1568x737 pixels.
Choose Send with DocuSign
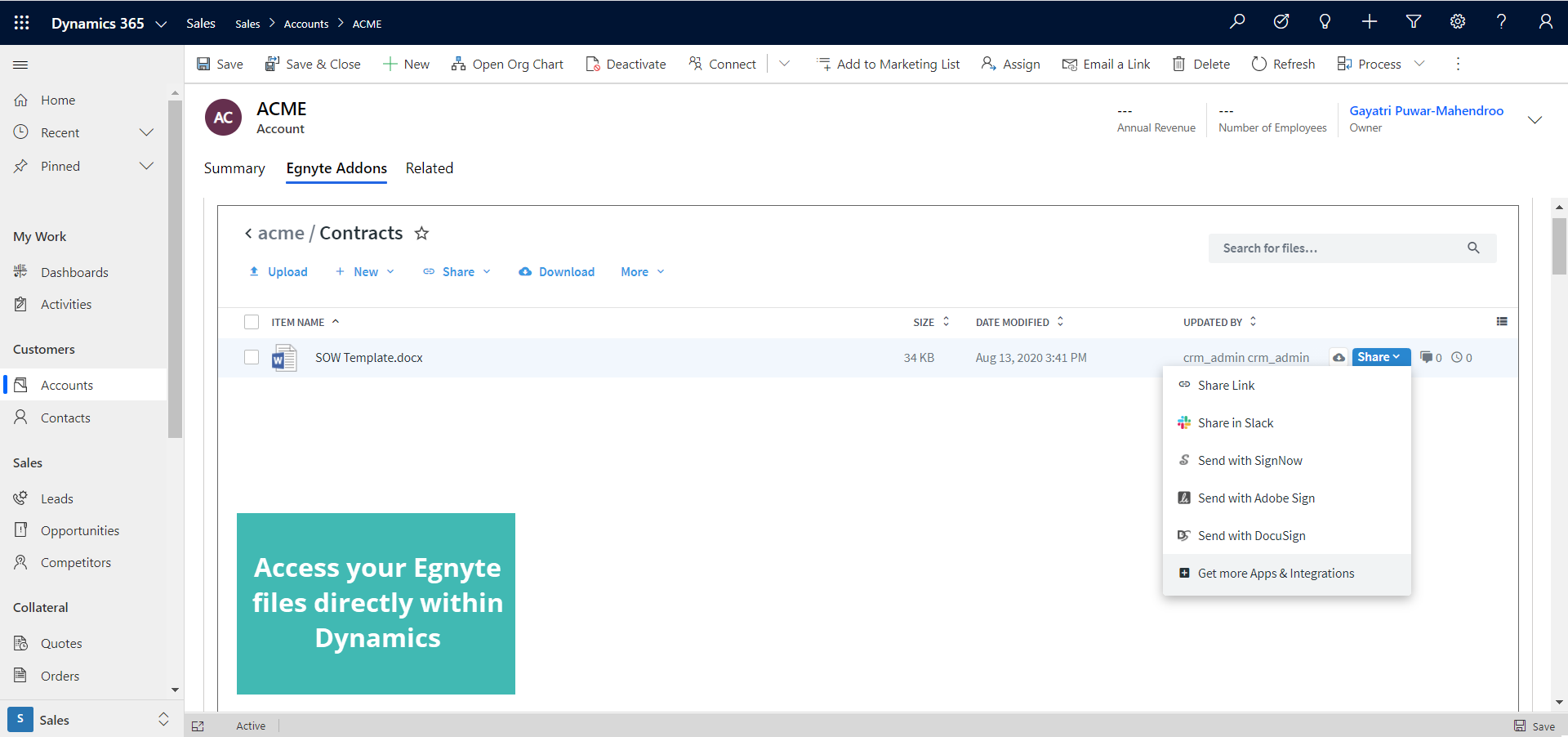[1287, 536]
